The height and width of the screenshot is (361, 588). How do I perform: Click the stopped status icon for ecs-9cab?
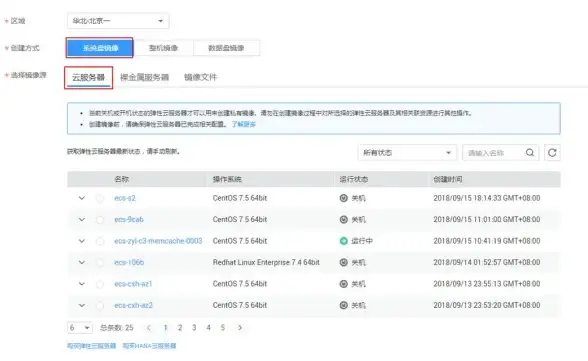[344, 219]
